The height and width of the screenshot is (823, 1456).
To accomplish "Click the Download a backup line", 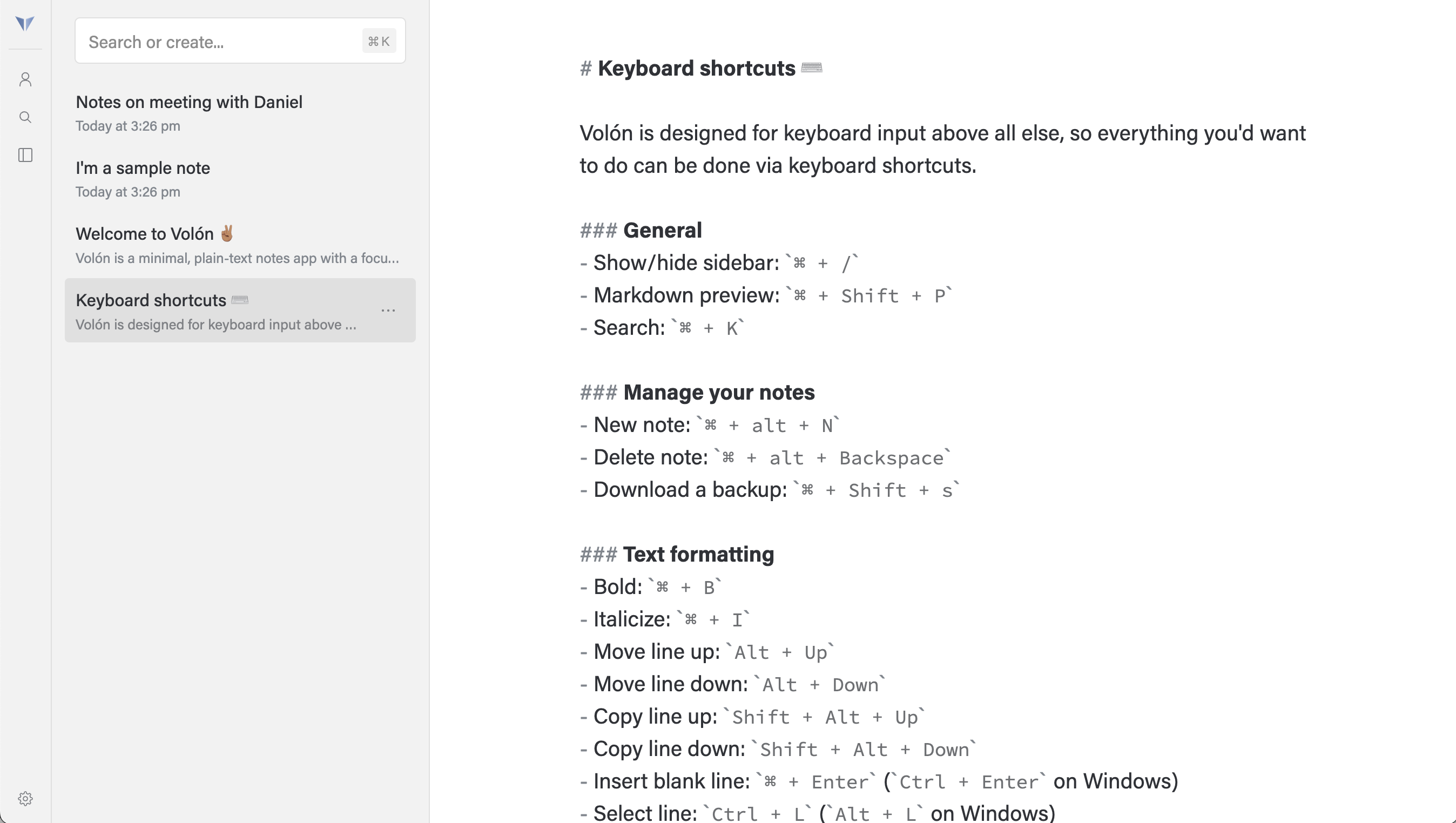I will [770, 489].
